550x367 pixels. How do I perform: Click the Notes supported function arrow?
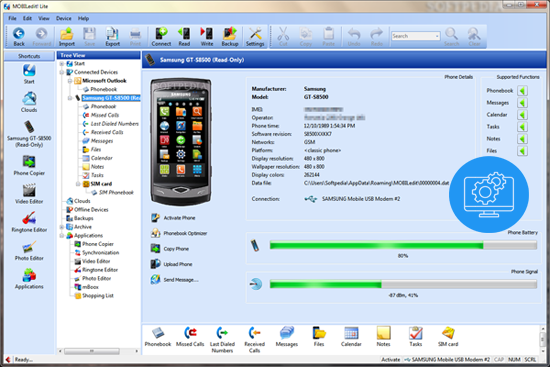[x=522, y=139]
